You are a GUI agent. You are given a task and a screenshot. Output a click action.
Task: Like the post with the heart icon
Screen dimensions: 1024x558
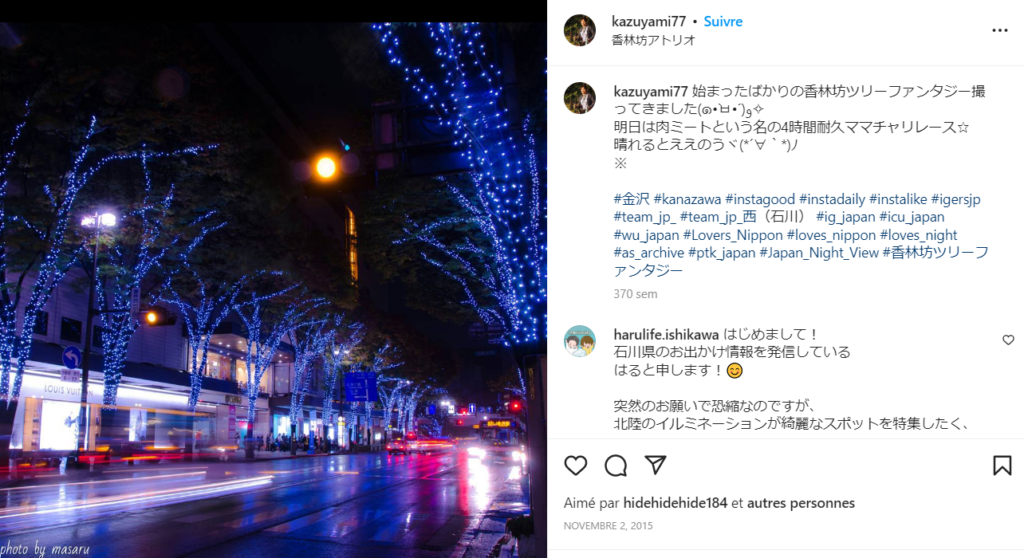575,465
